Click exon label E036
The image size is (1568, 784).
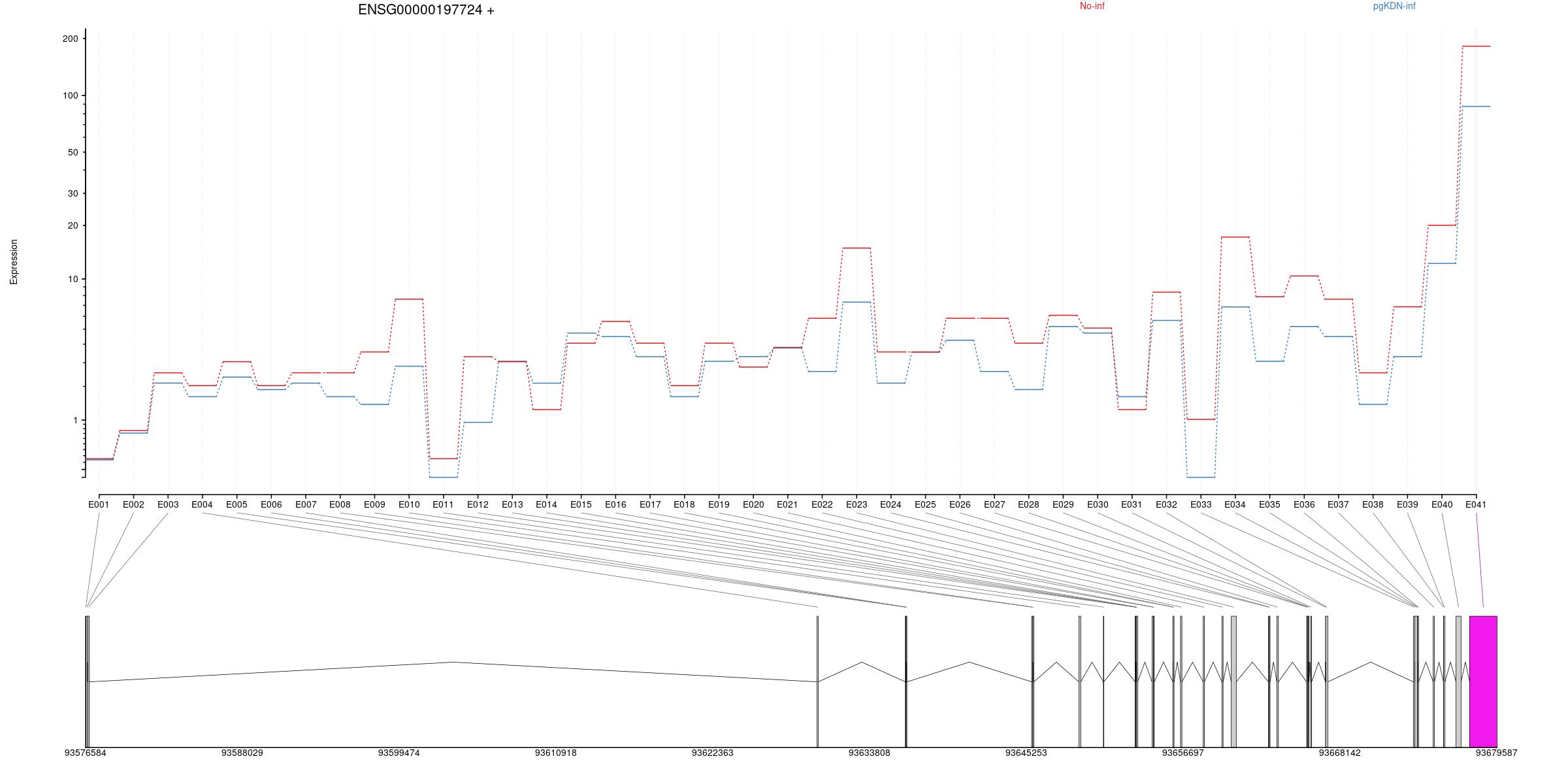pos(1304,504)
